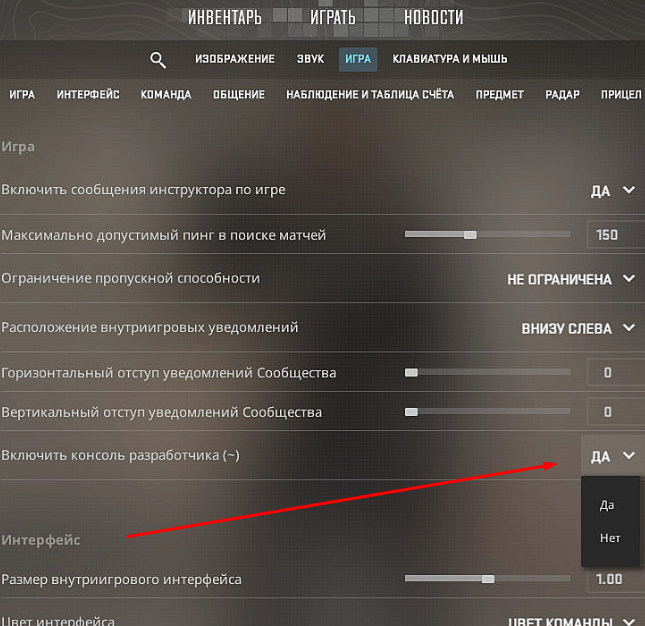Select Да in developer console dropdown
Image resolution: width=645 pixels, height=626 pixels.
607,505
